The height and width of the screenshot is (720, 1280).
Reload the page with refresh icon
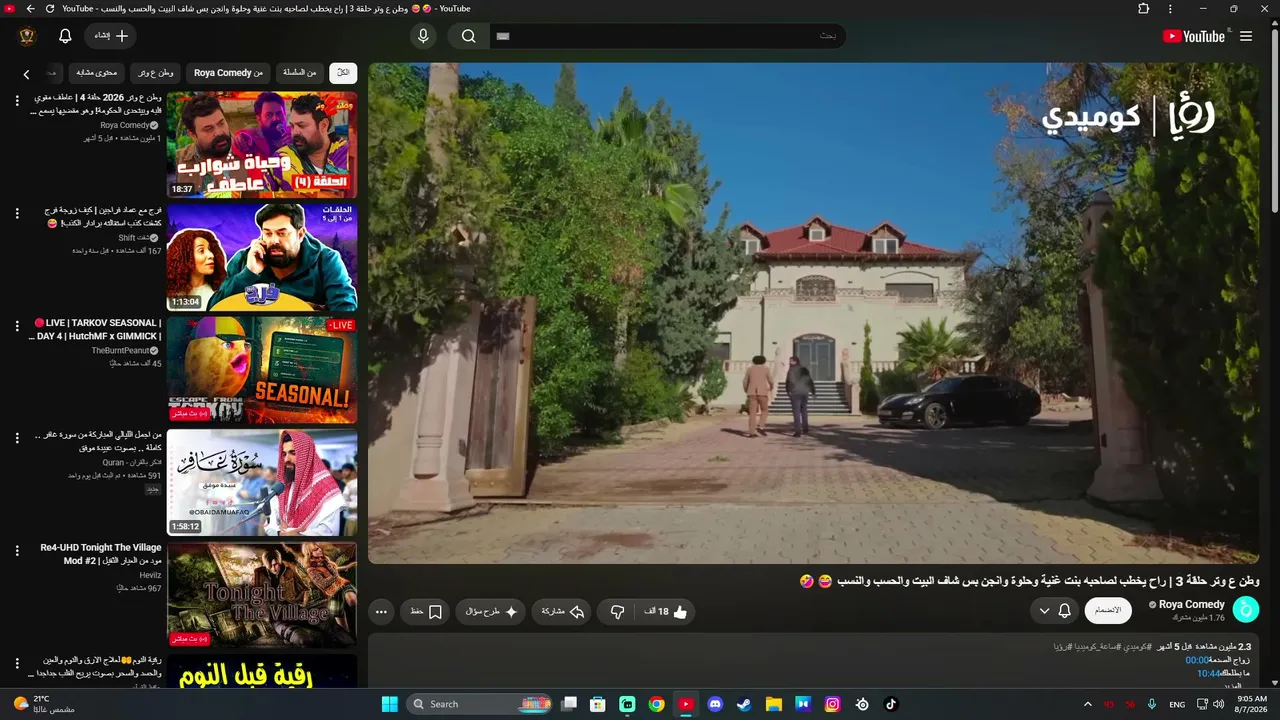[50, 9]
